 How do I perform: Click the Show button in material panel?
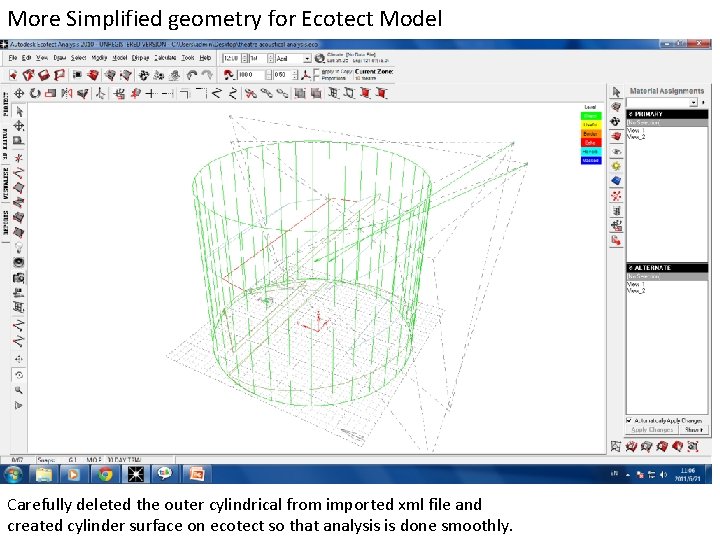(x=693, y=430)
